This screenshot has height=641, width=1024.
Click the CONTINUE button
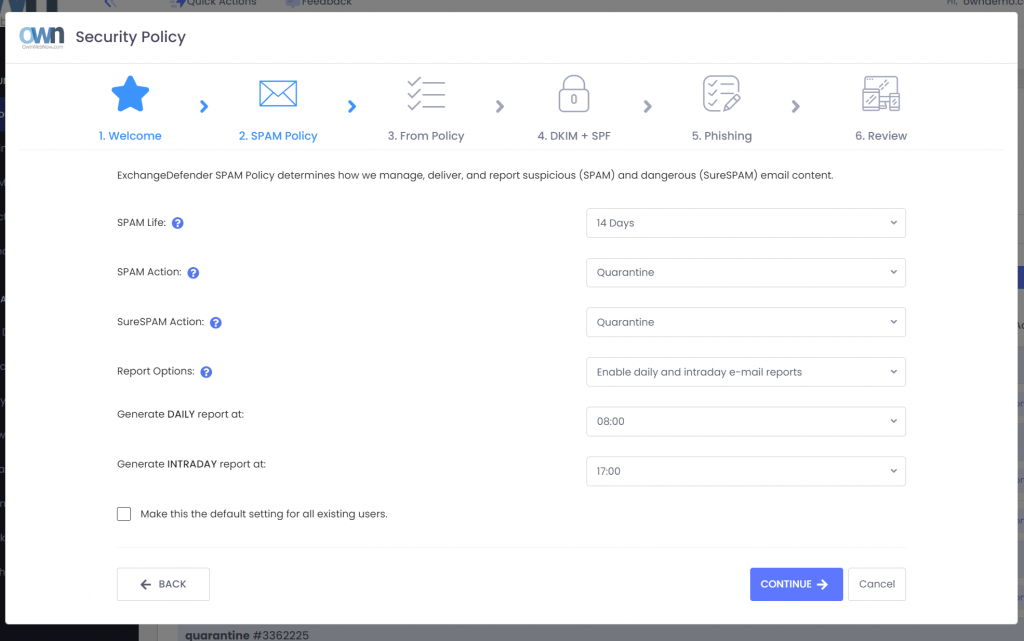[796, 584]
